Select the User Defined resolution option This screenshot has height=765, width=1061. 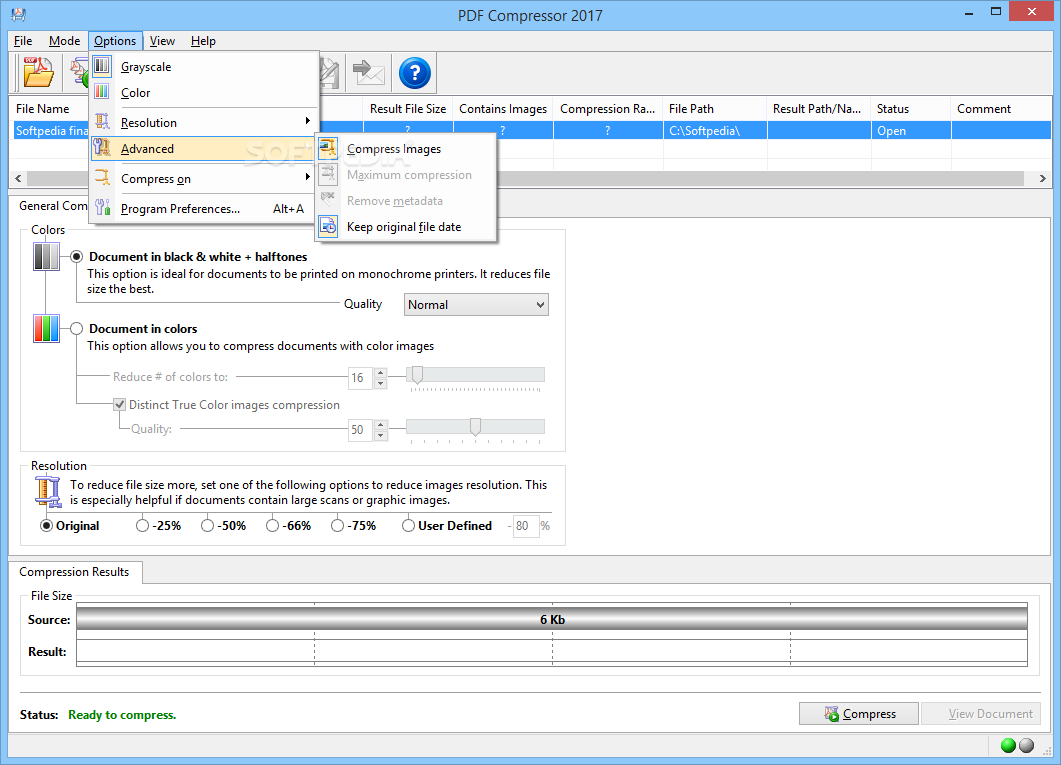[408, 526]
